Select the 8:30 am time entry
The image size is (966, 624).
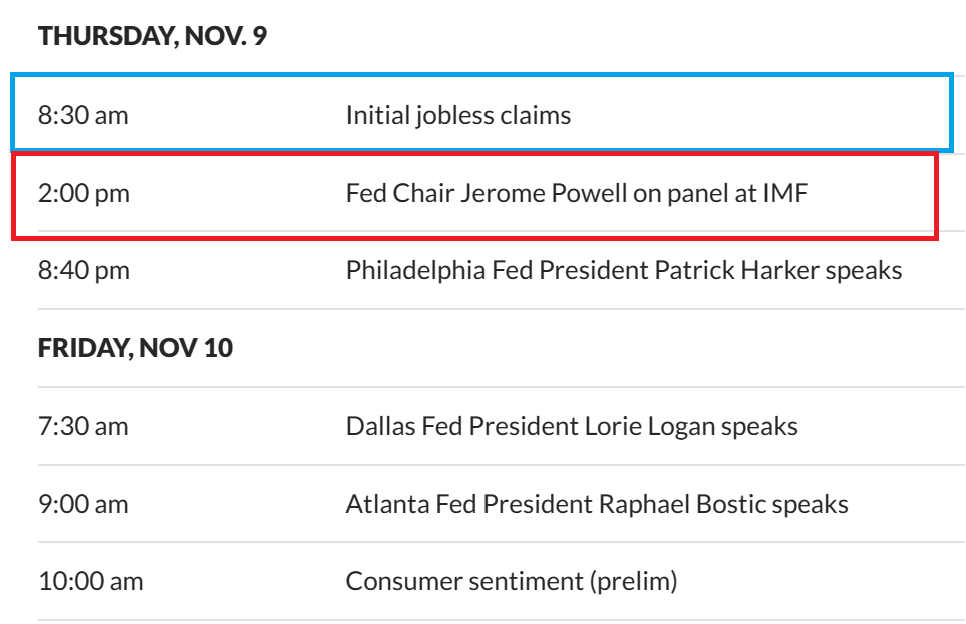pos(83,115)
